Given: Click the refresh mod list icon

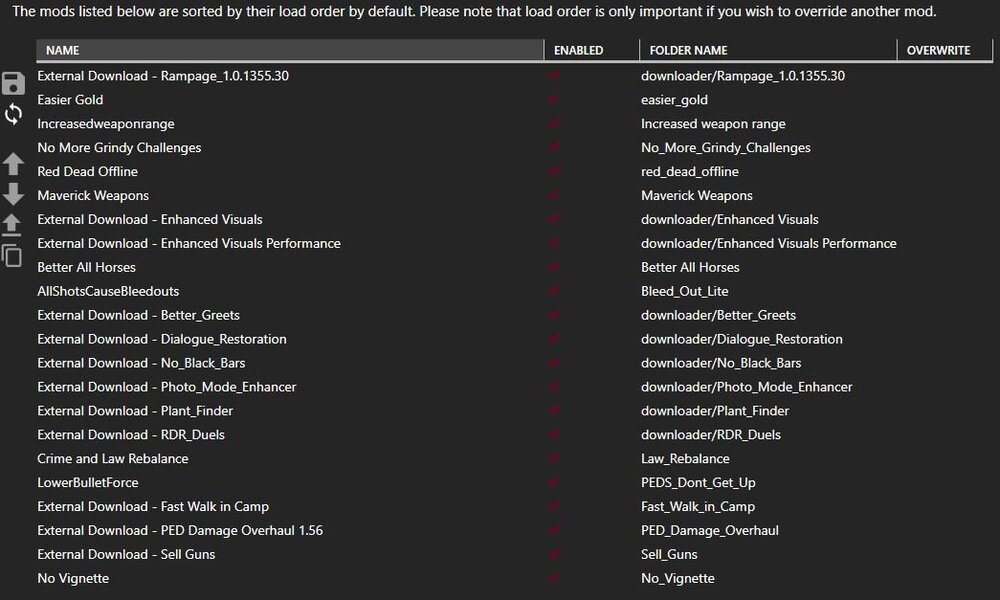Looking at the screenshot, I should pyautogui.click(x=14, y=114).
